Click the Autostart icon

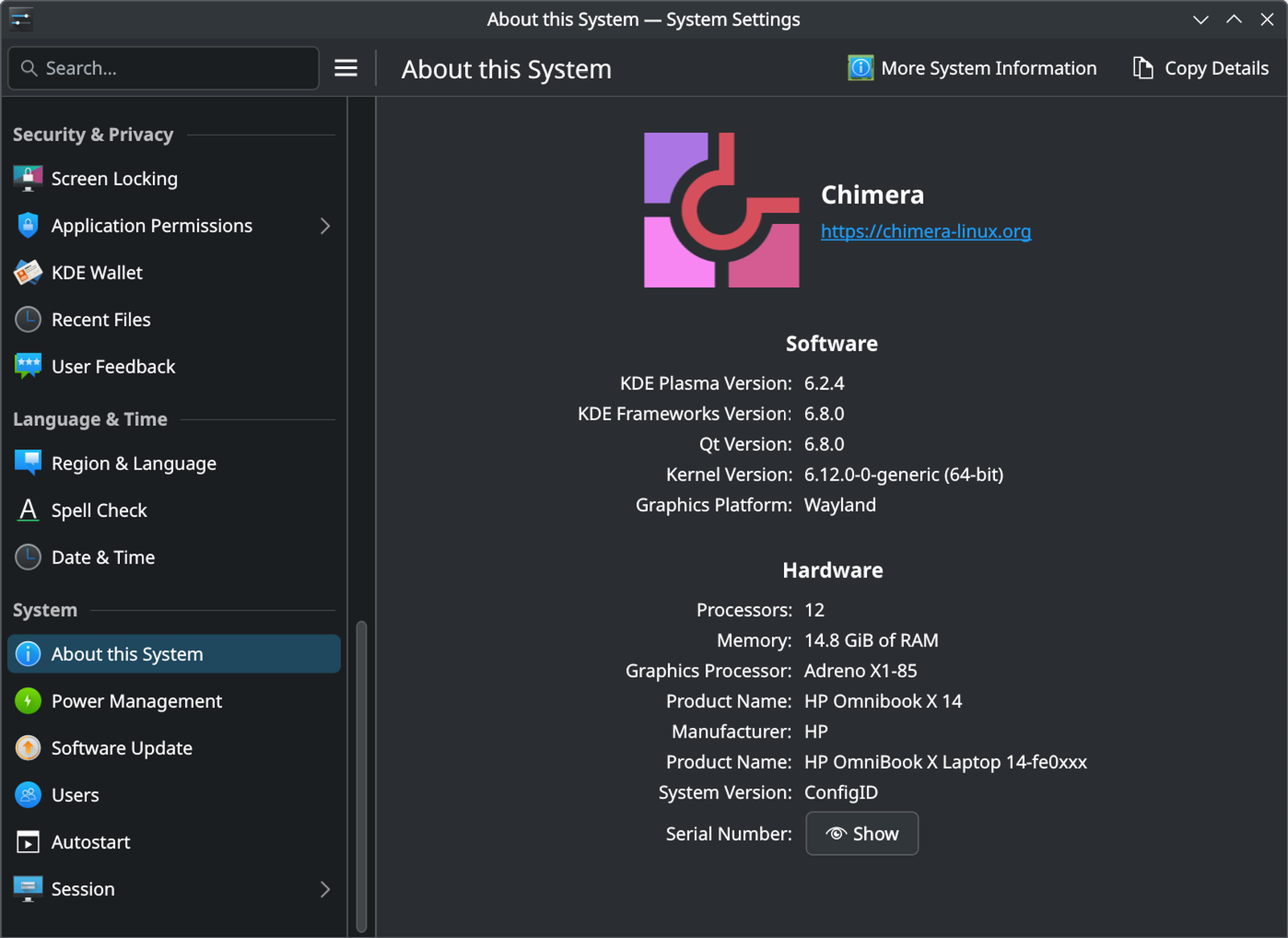[28, 842]
